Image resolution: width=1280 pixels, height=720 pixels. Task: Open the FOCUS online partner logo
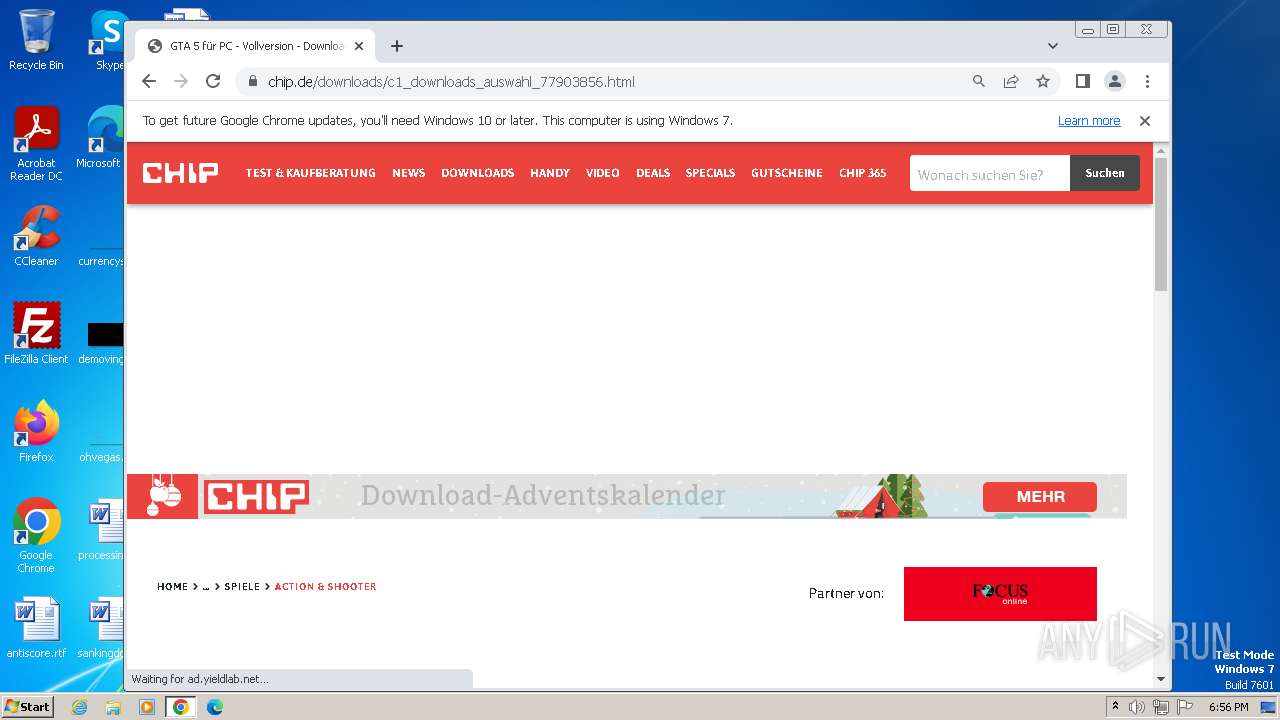tap(1000, 594)
